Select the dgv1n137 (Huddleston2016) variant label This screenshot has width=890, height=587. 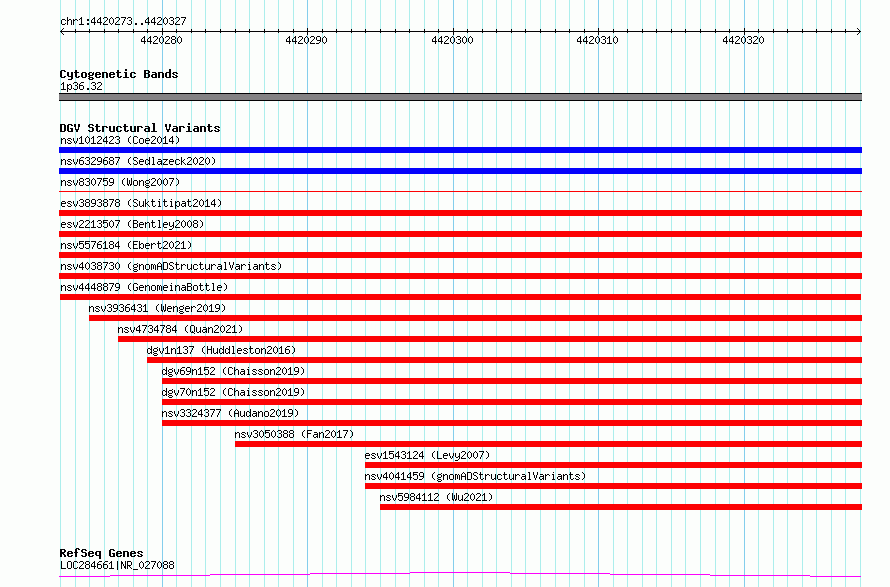tap(221, 350)
